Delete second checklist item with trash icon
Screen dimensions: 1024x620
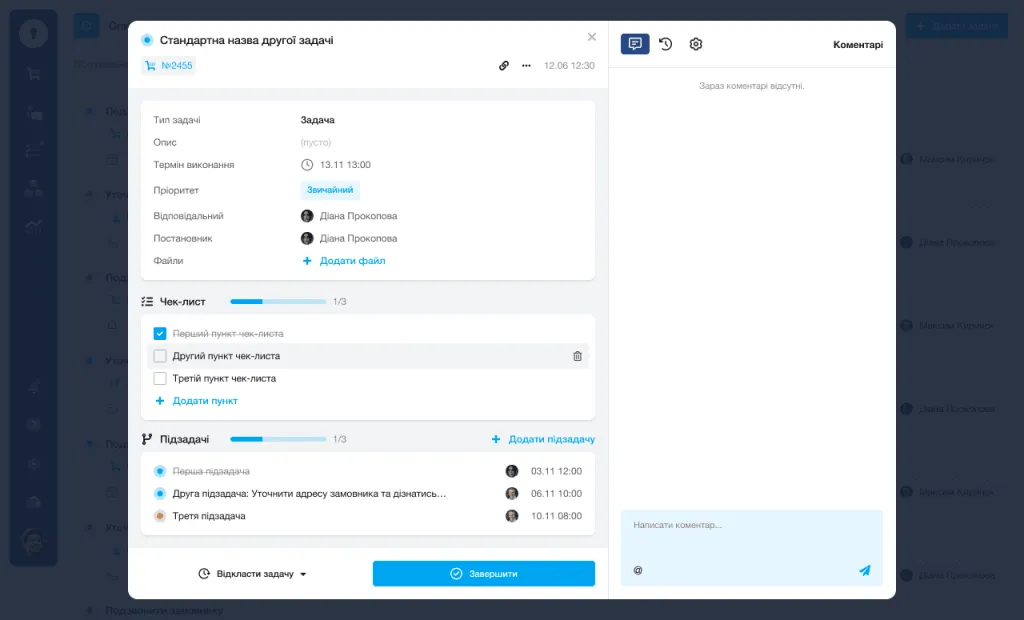pos(577,356)
